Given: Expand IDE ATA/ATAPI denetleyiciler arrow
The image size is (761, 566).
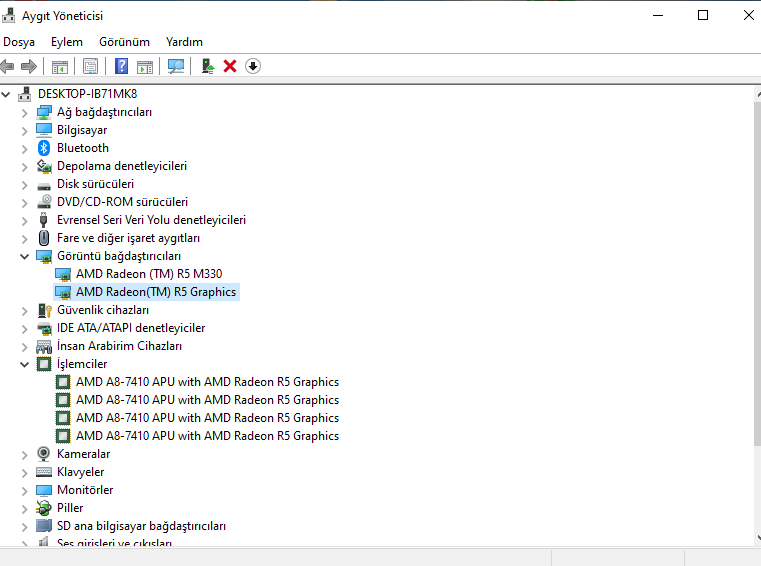Looking at the screenshot, I should pos(24,329).
